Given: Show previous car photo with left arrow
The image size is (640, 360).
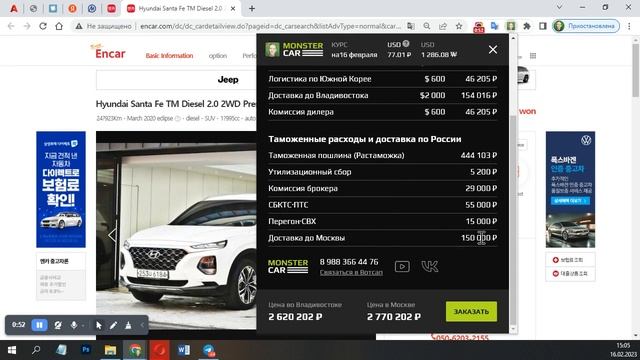Looking at the screenshot, I should [112, 235].
